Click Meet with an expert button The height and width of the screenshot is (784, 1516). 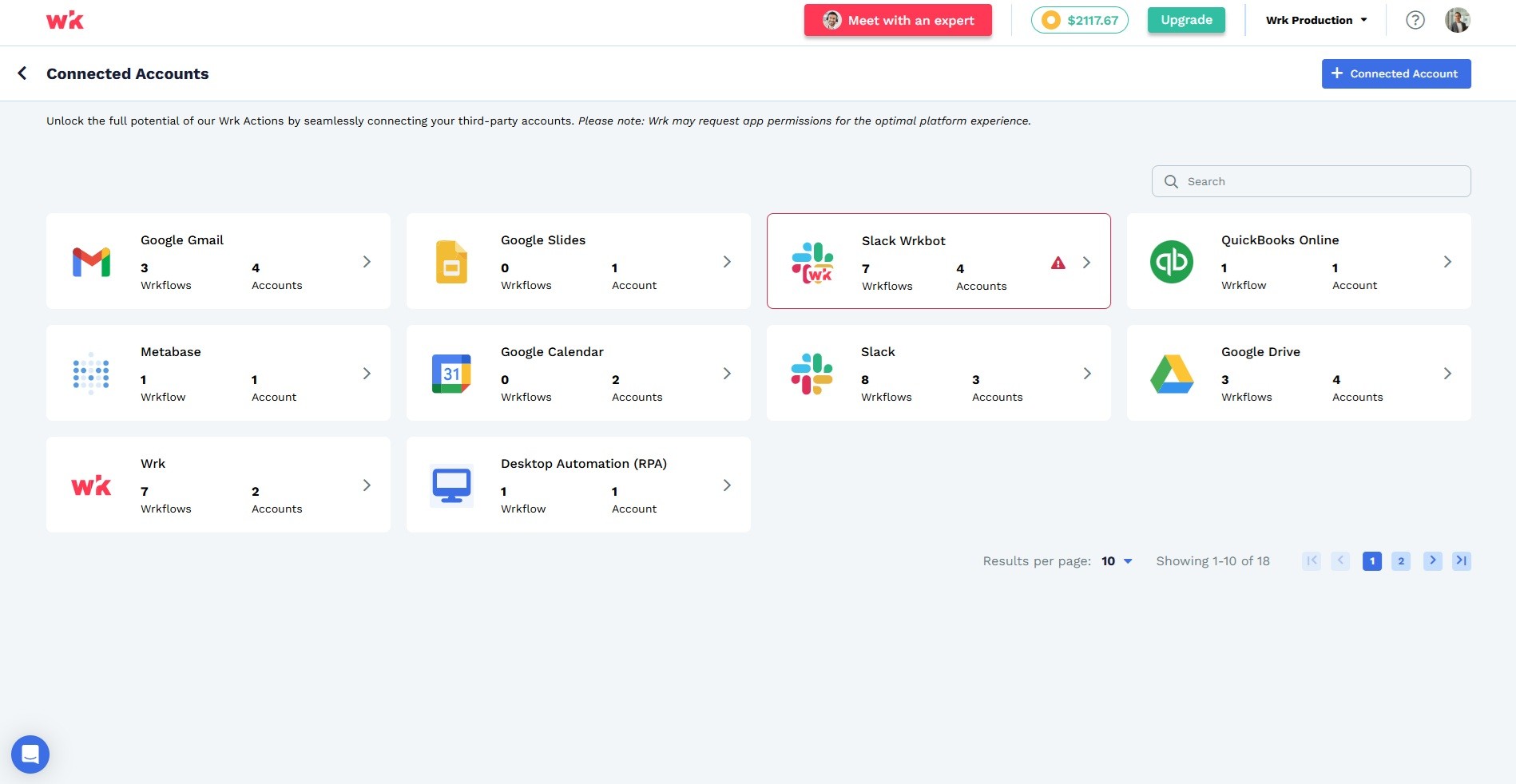(x=898, y=20)
